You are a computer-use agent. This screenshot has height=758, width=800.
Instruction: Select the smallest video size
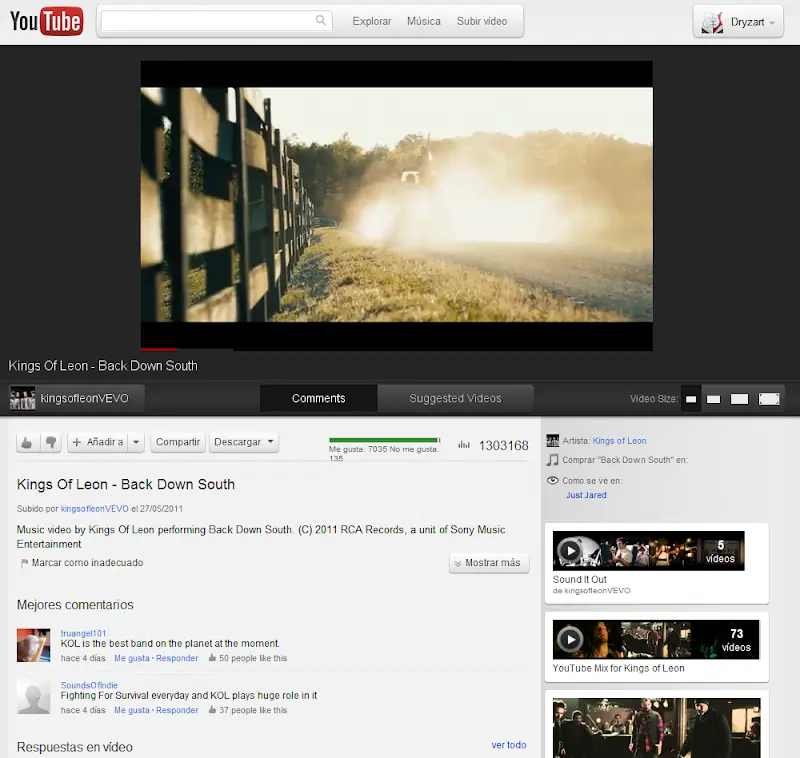[x=691, y=399]
